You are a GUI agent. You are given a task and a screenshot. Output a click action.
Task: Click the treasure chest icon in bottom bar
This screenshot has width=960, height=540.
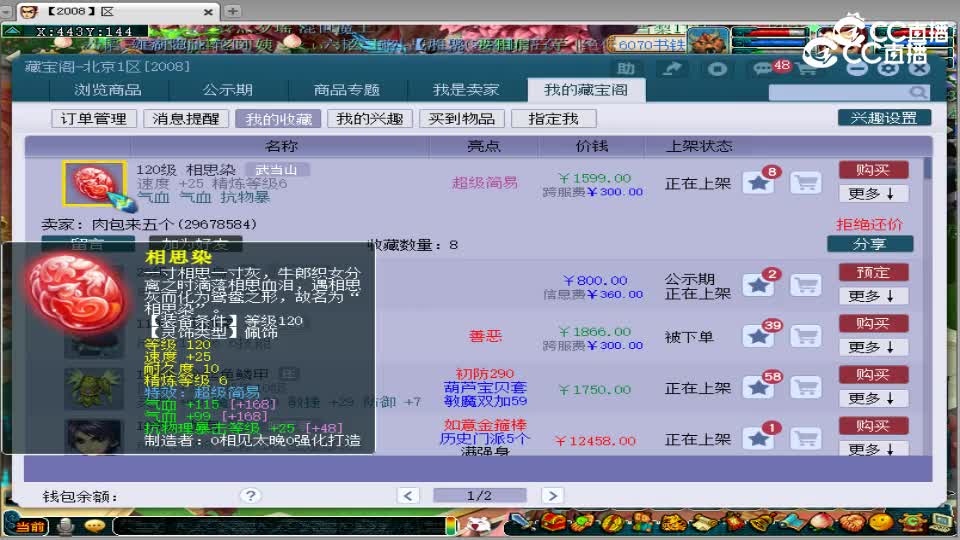point(553,523)
